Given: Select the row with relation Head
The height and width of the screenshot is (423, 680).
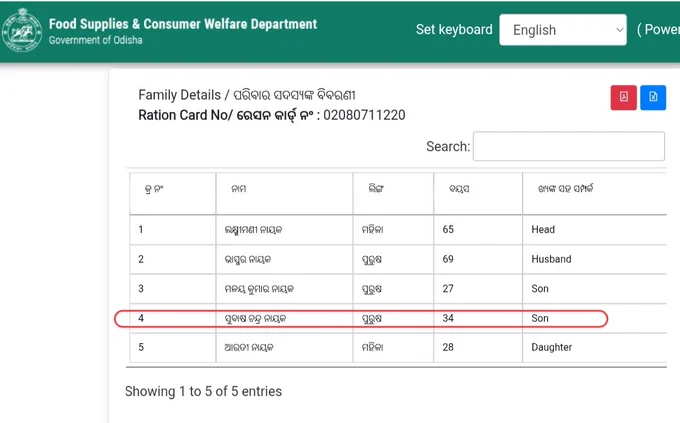Looking at the screenshot, I should (x=398, y=230).
